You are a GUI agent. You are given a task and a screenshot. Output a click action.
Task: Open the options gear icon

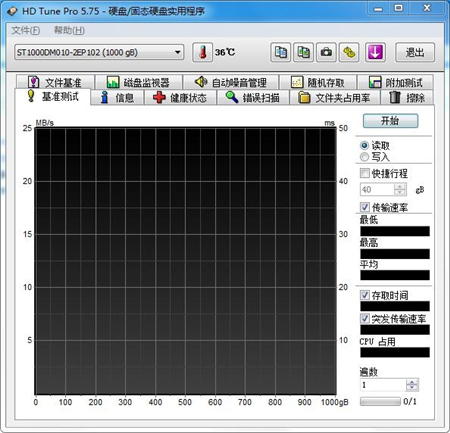349,52
